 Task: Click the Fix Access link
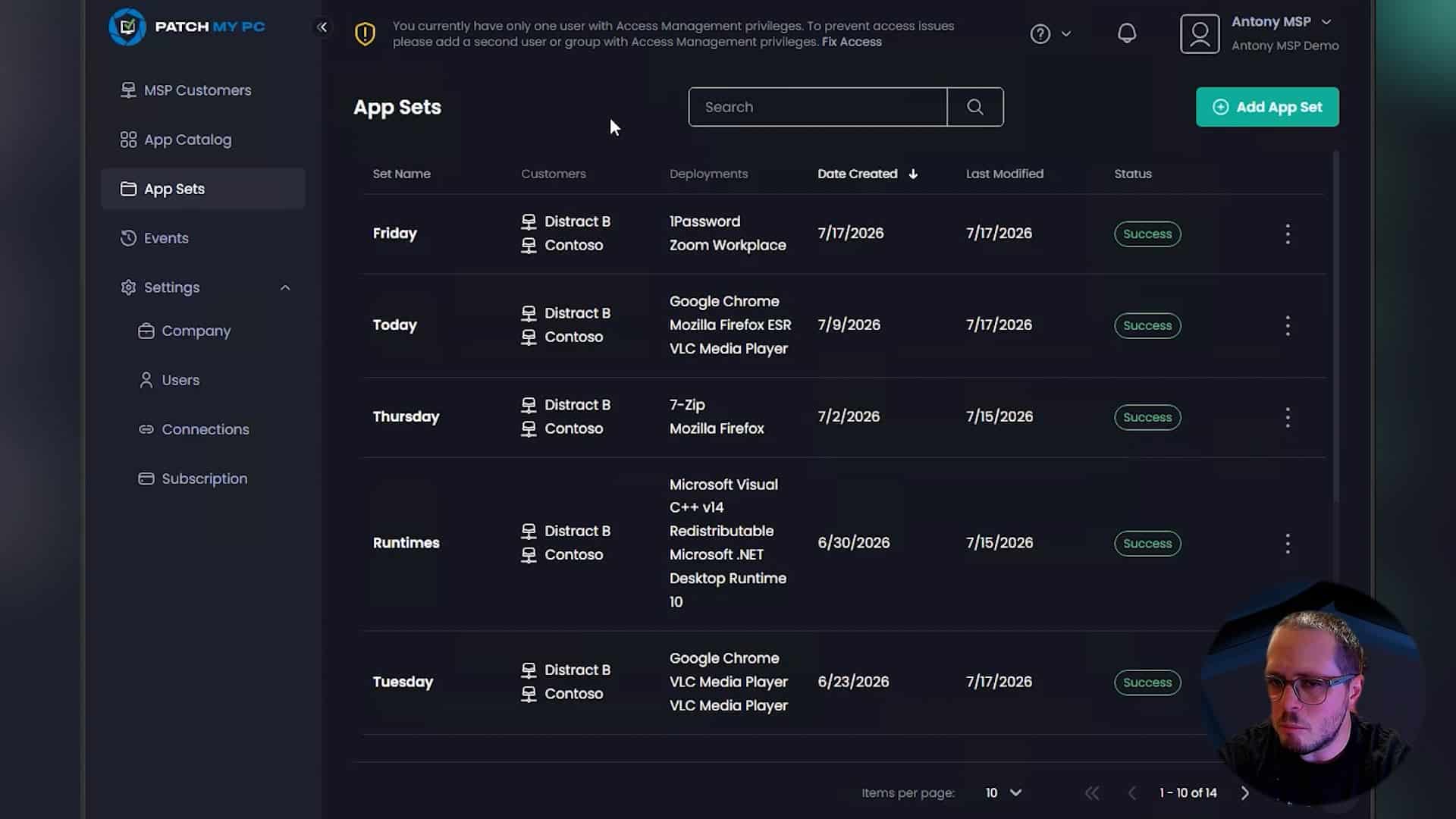pos(852,42)
